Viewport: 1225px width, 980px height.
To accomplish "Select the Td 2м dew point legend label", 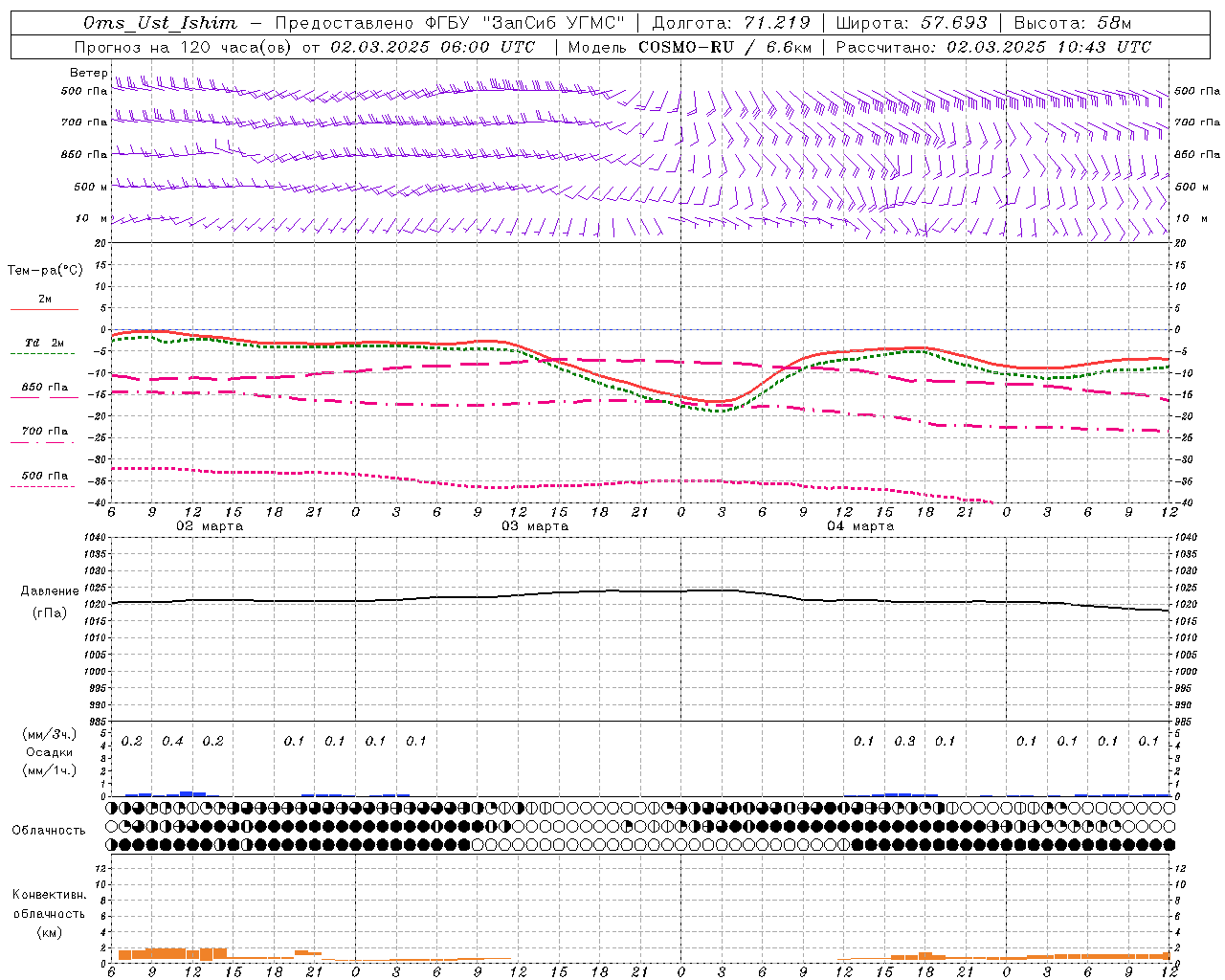I will (x=44, y=343).
